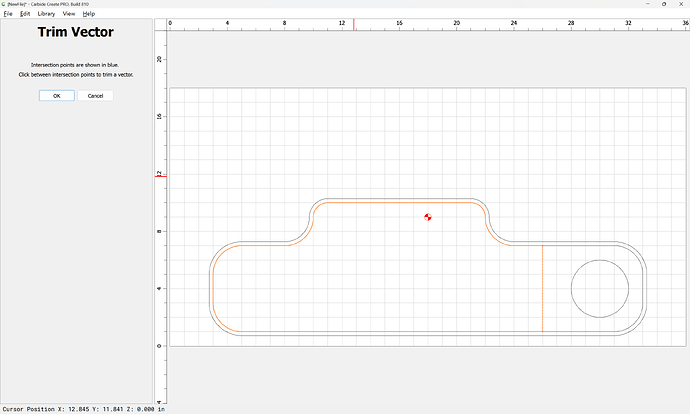Cancel the Trim Vector operation

[x=95, y=95]
